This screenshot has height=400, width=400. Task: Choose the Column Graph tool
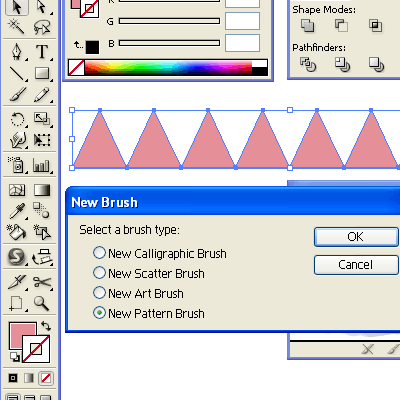pos(42,165)
